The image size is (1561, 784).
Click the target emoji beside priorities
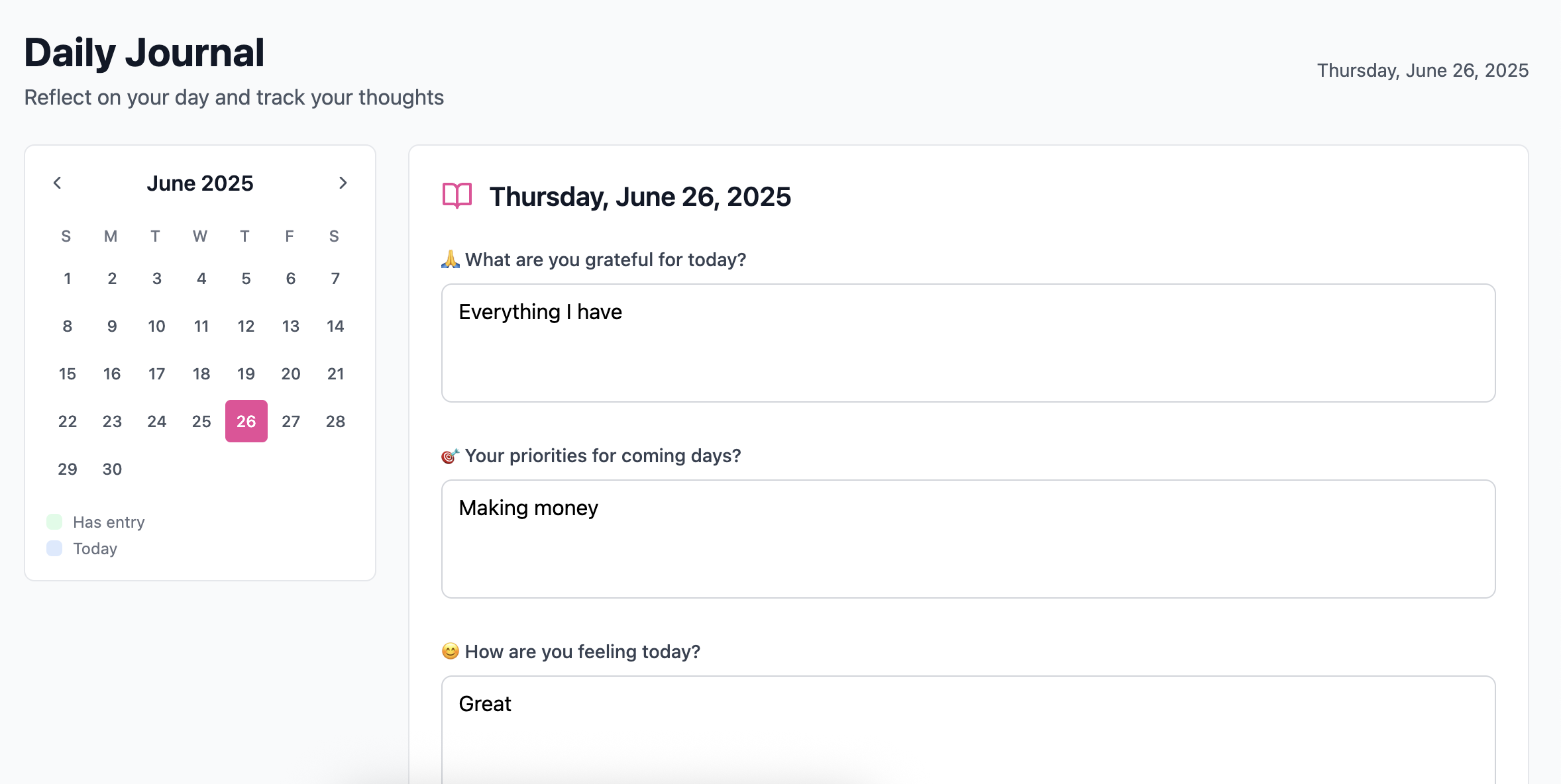coord(451,456)
